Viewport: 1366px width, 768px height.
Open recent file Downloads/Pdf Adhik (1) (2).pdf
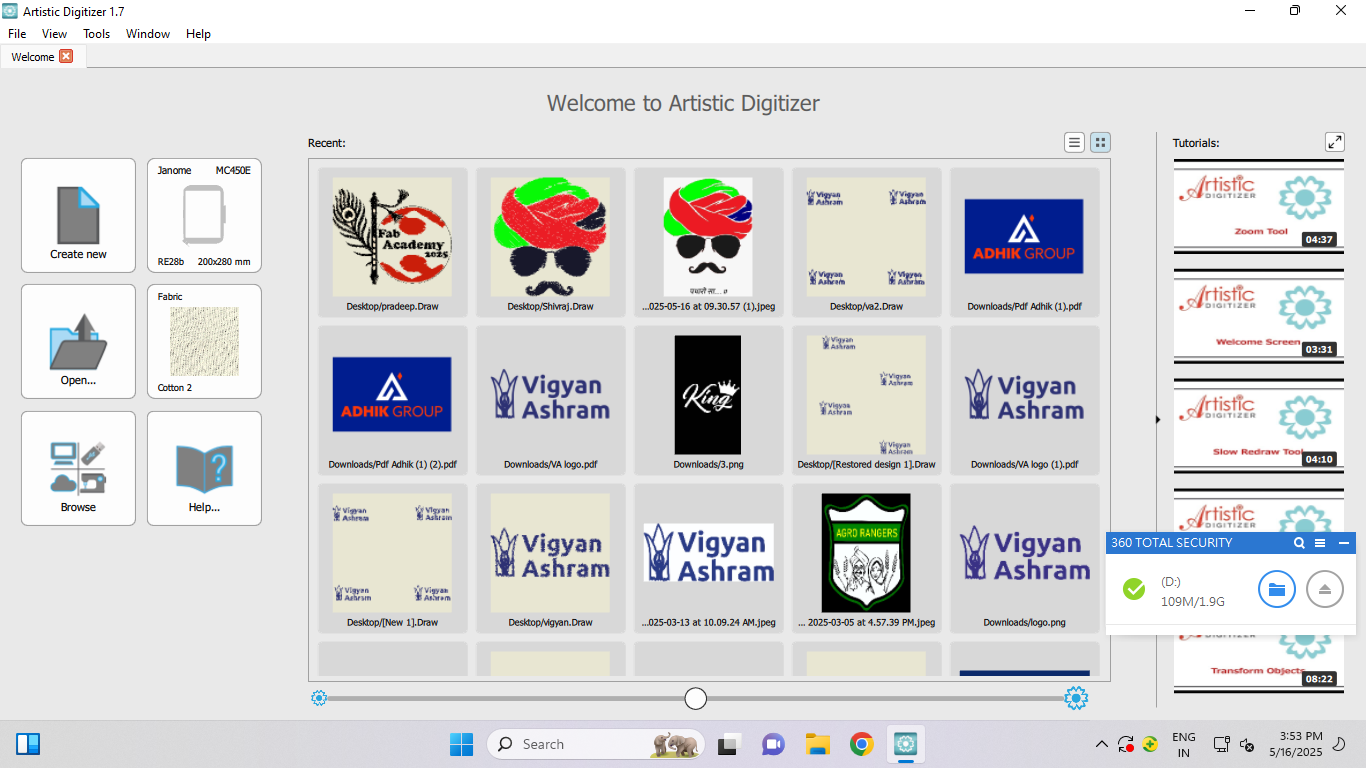392,400
